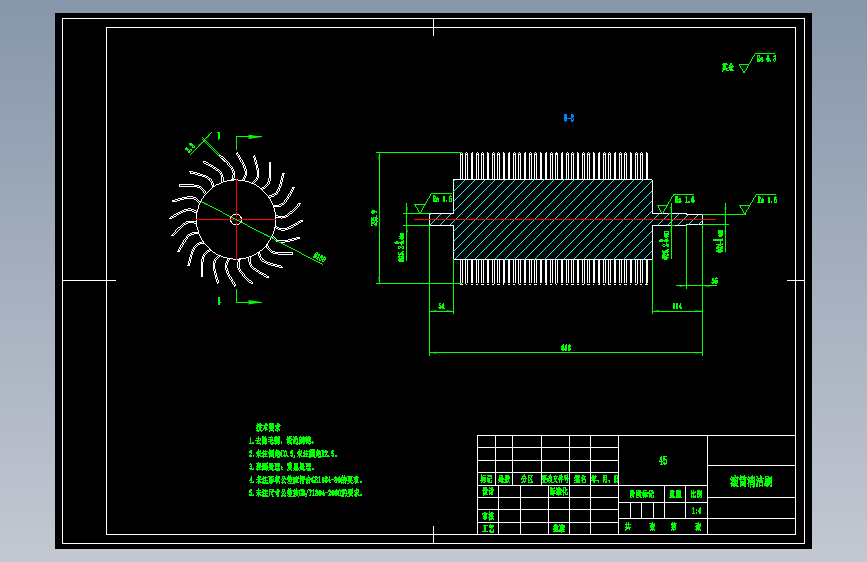Click the 设计 row label in title block
Image resolution: width=867 pixels, height=562 pixels.
click(x=488, y=491)
